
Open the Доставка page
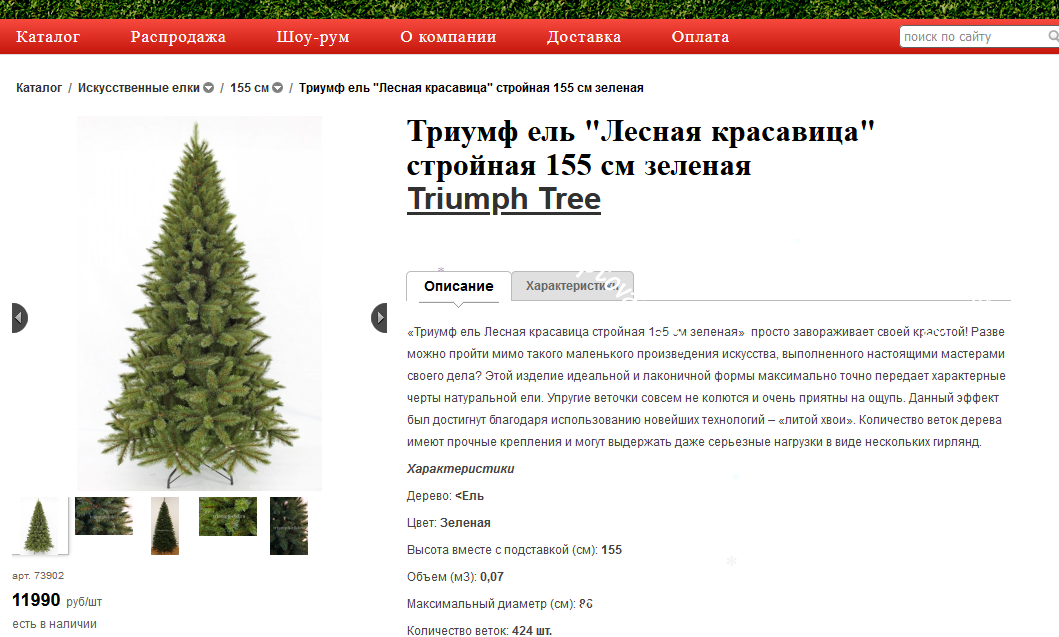click(x=584, y=36)
